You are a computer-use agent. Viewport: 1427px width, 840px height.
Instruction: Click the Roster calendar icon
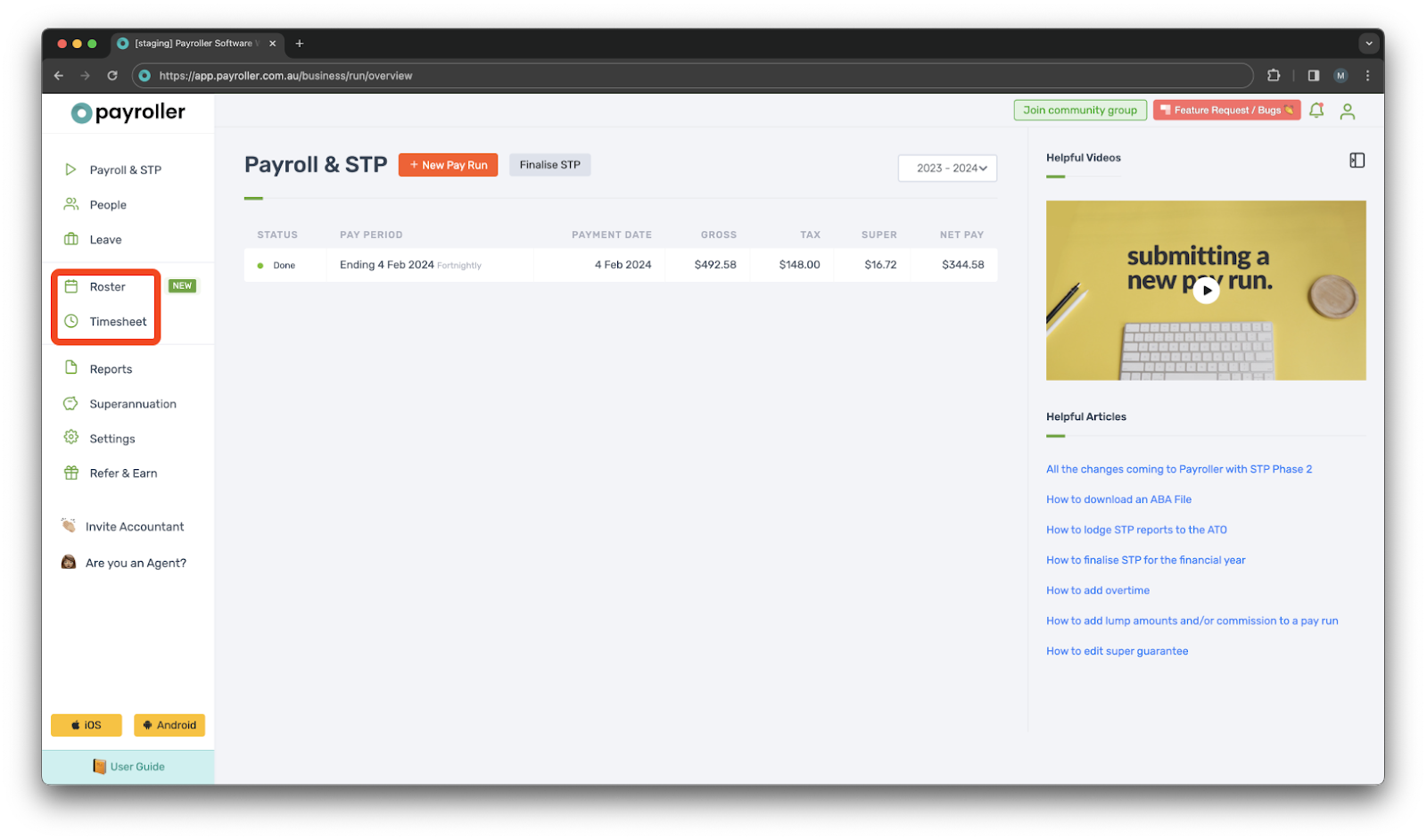click(x=70, y=286)
